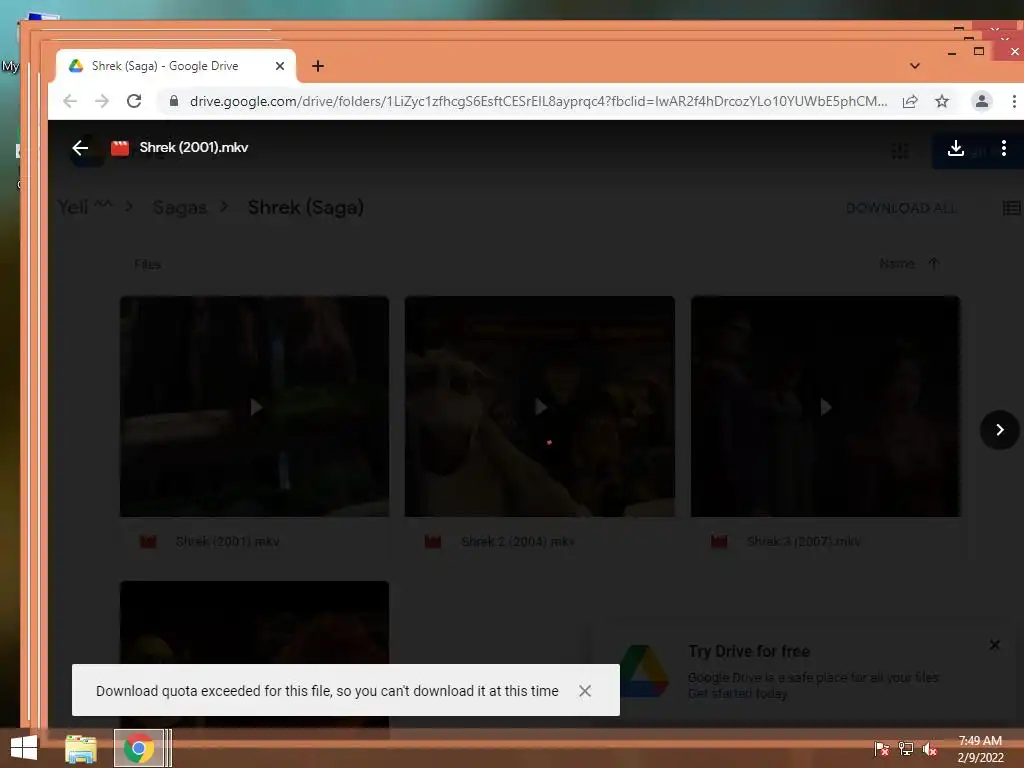Viewport: 1024px width, 768px height.
Task: Download the Shrek (2001).mkv file
Action: [x=955, y=148]
